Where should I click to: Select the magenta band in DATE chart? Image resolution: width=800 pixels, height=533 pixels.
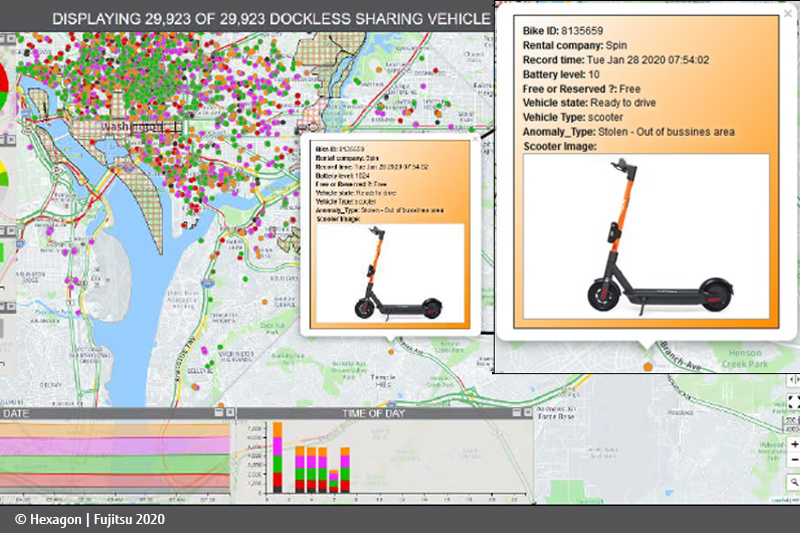click(115, 446)
